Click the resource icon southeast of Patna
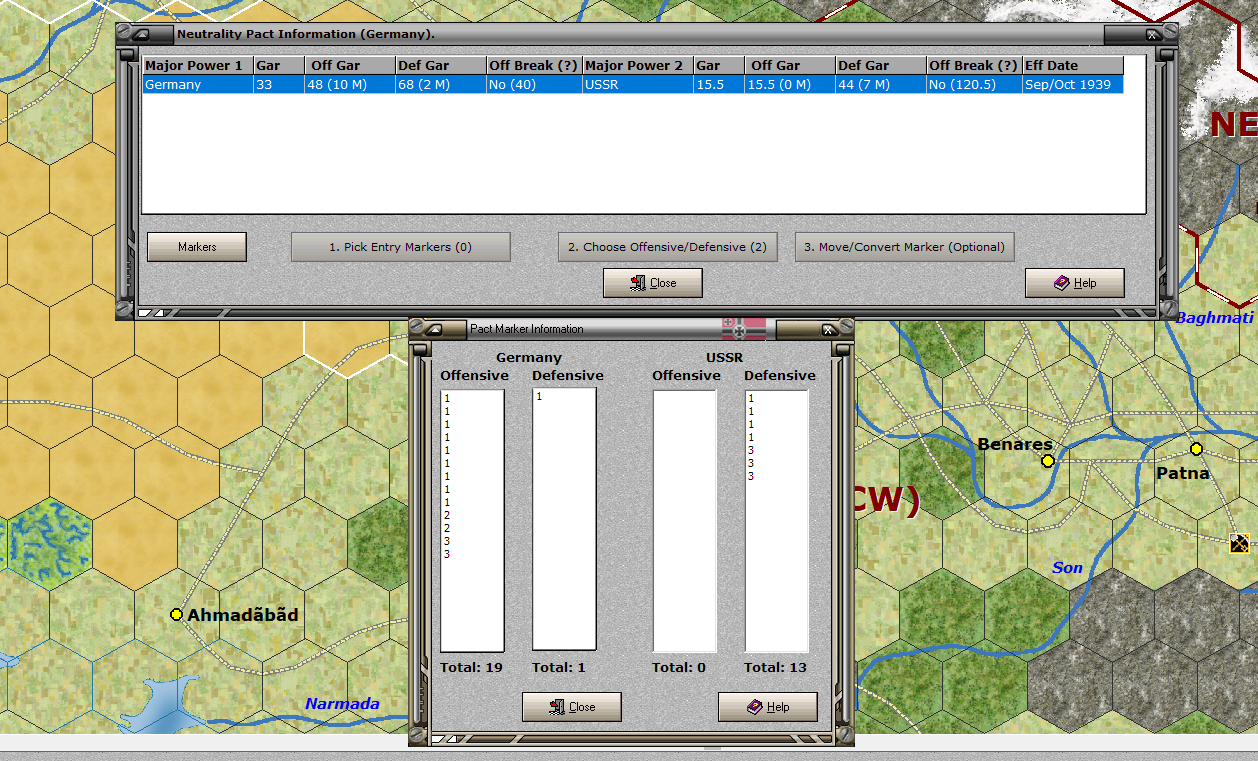Screen dimensions: 1258x761 1240,544
